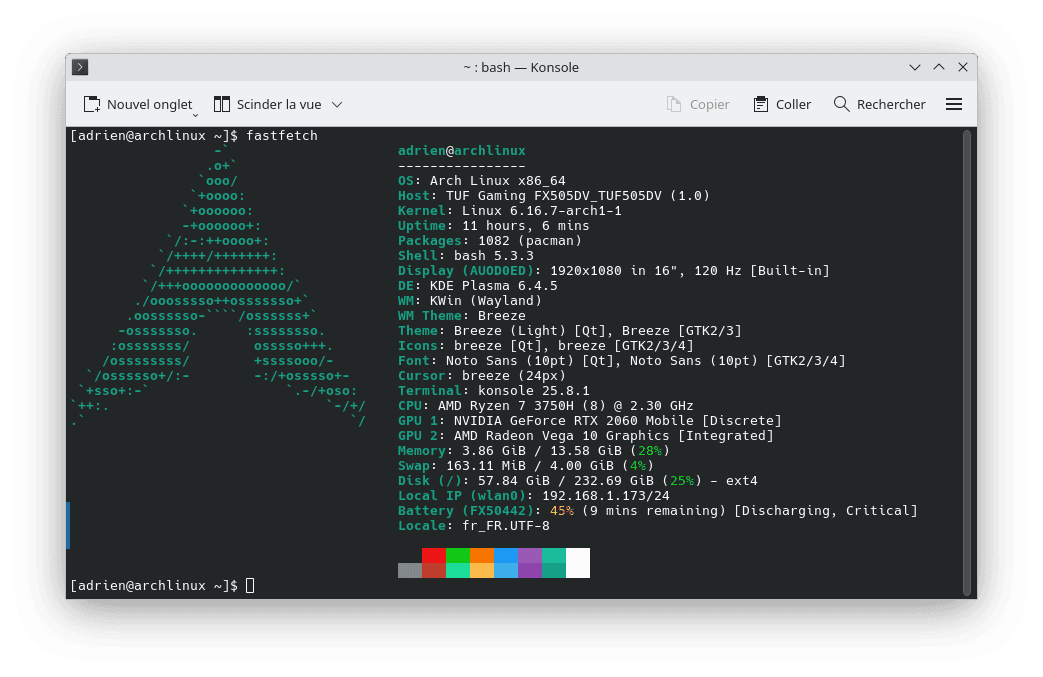Open search with the Rechercher magnifier
Image resolution: width=1043 pixels, height=677 pixels.
(842, 104)
